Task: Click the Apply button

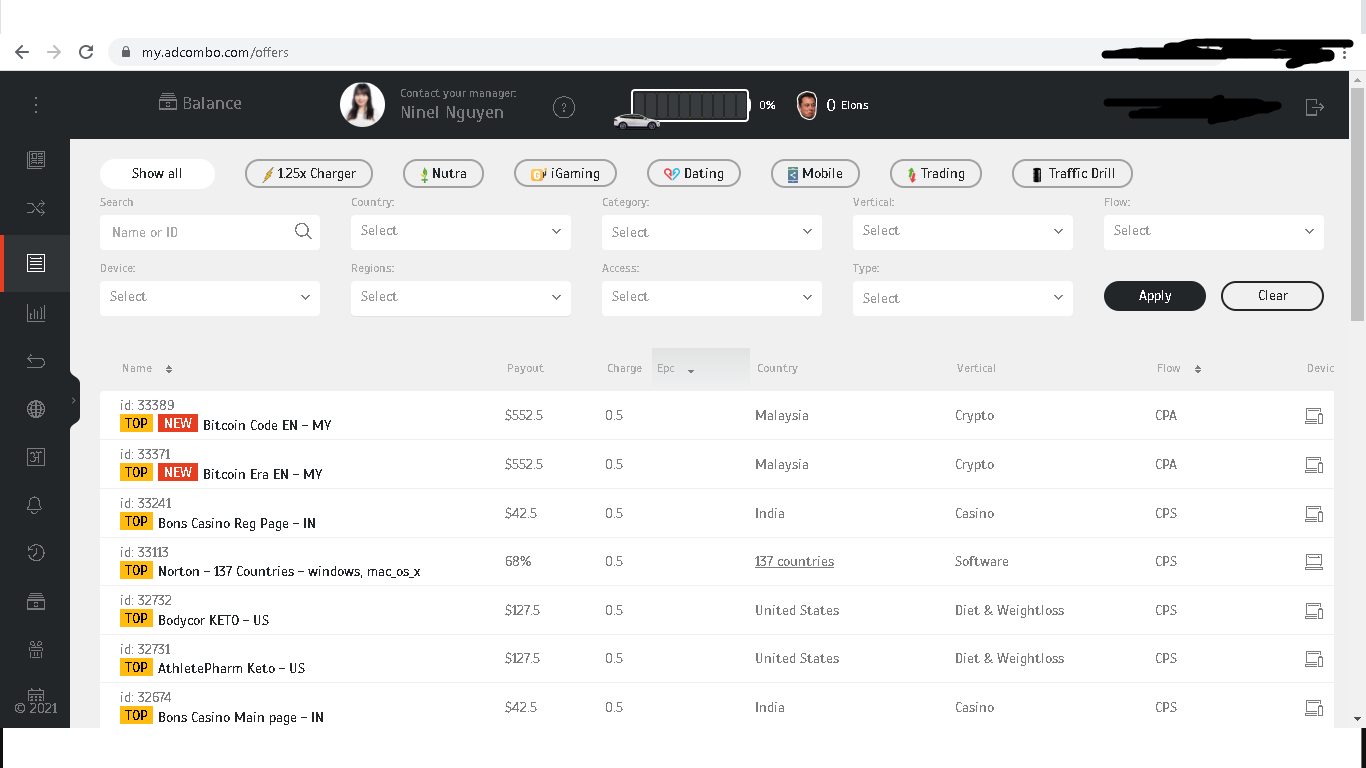Action: (1155, 296)
